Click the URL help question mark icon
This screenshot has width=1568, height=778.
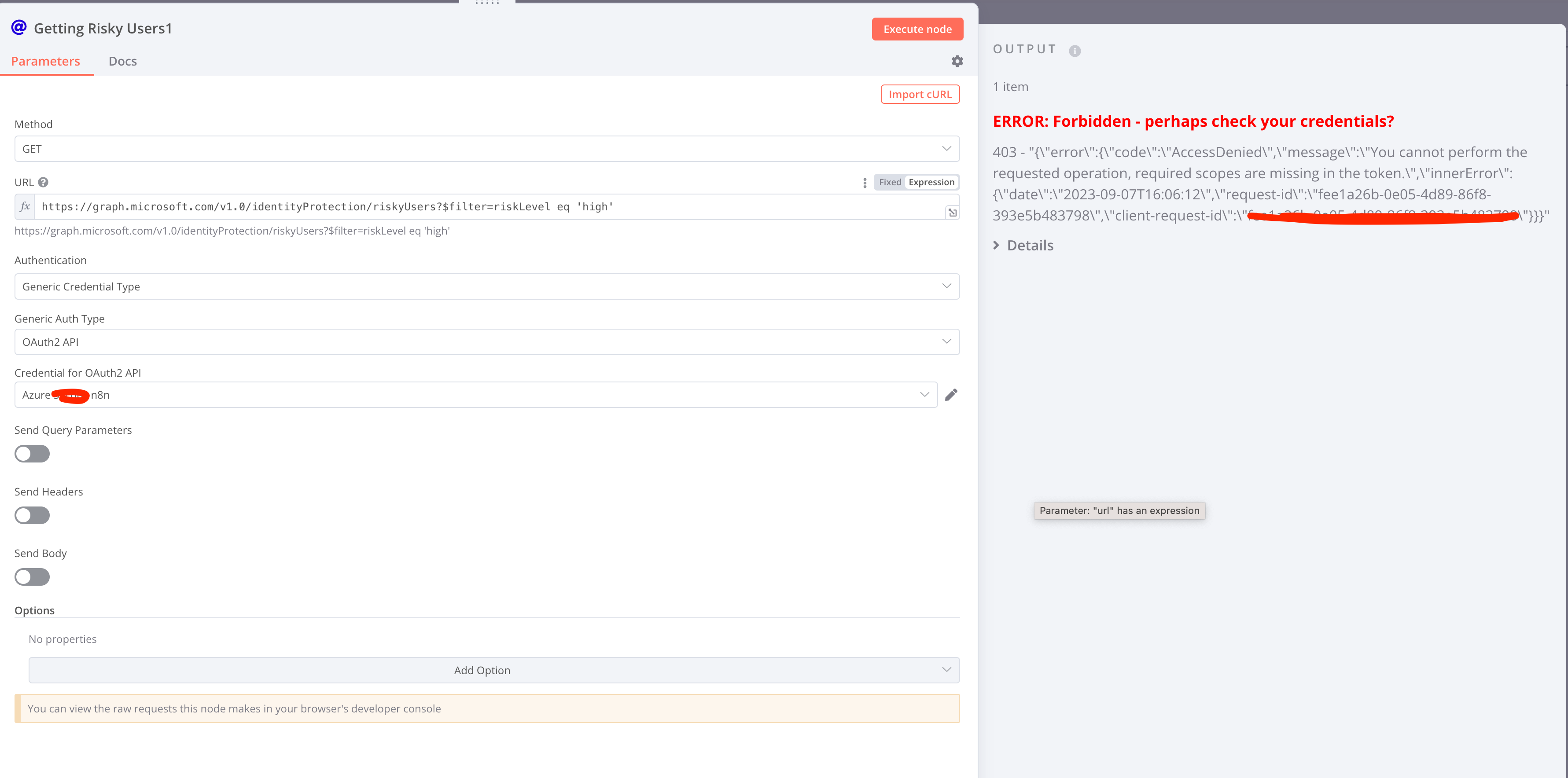coord(43,182)
